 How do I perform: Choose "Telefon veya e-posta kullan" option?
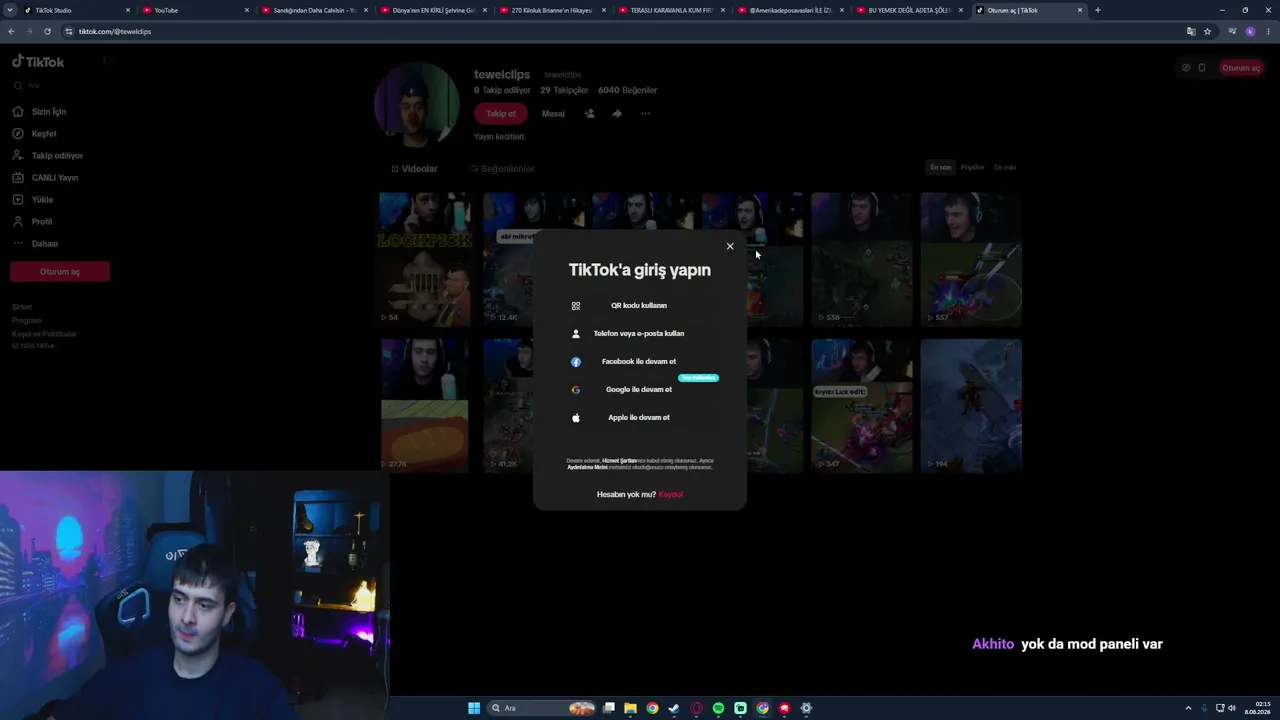point(639,334)
